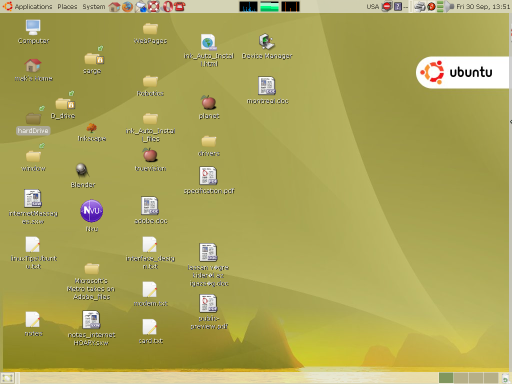Open the System menu
Viewport: 512px width, 384px height.
coord(94,6)
